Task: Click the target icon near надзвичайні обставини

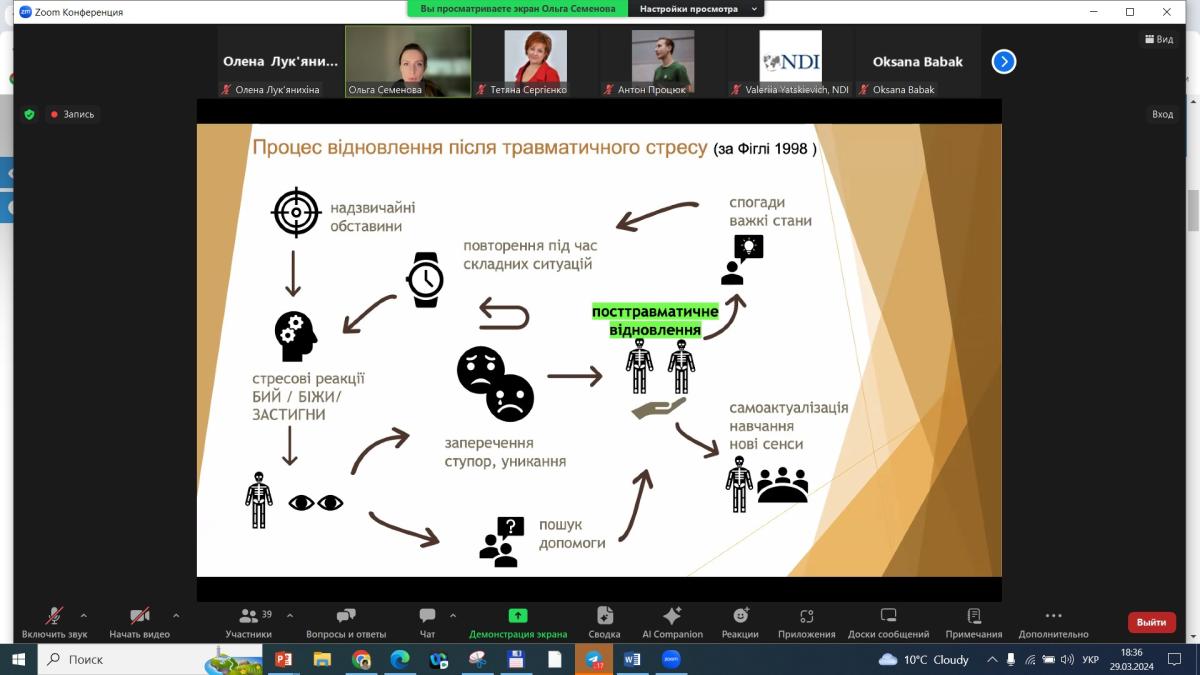Action: [295, 210]
